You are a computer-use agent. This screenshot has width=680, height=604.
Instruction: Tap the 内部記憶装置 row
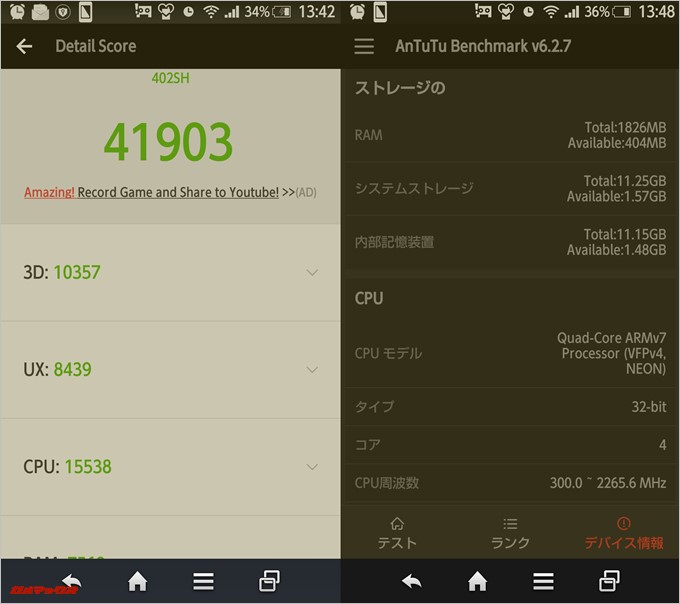(x=510, y=242)
